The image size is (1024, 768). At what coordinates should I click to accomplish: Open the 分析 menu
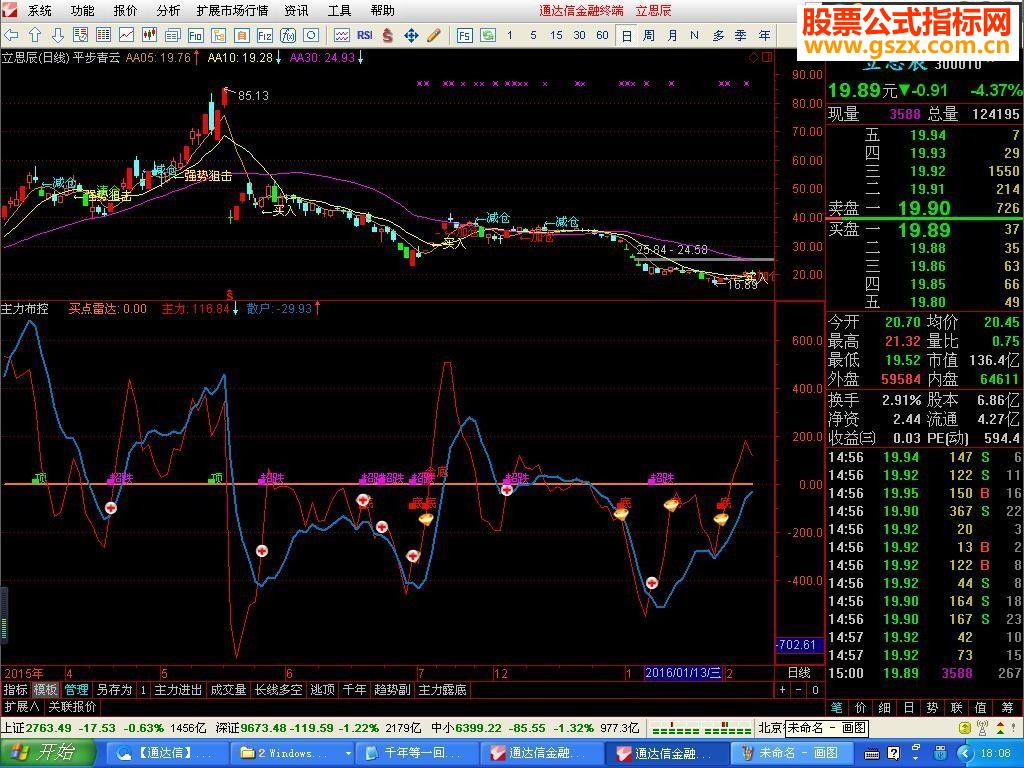coord(168,10)
